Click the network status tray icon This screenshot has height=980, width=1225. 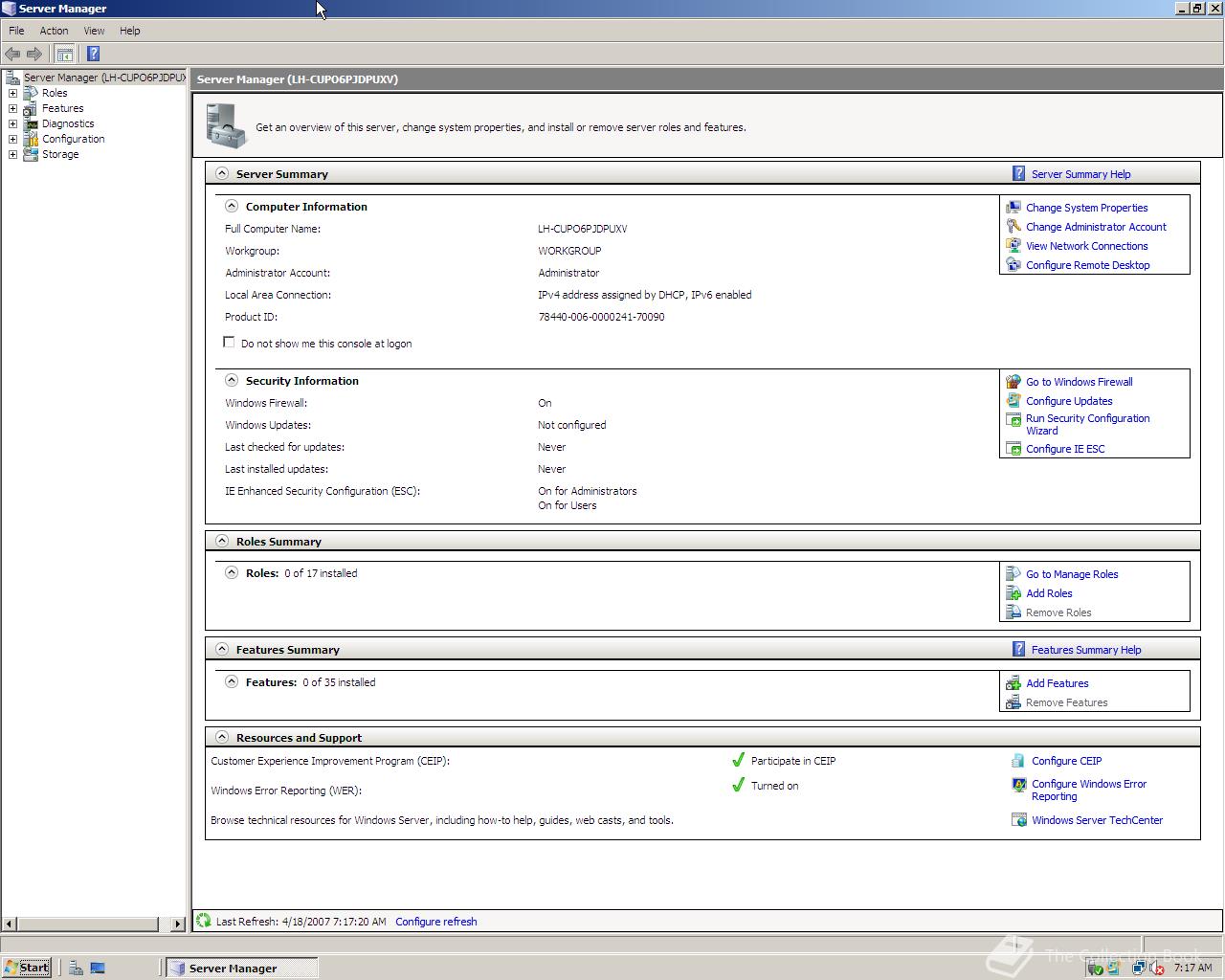[1139, 968]
